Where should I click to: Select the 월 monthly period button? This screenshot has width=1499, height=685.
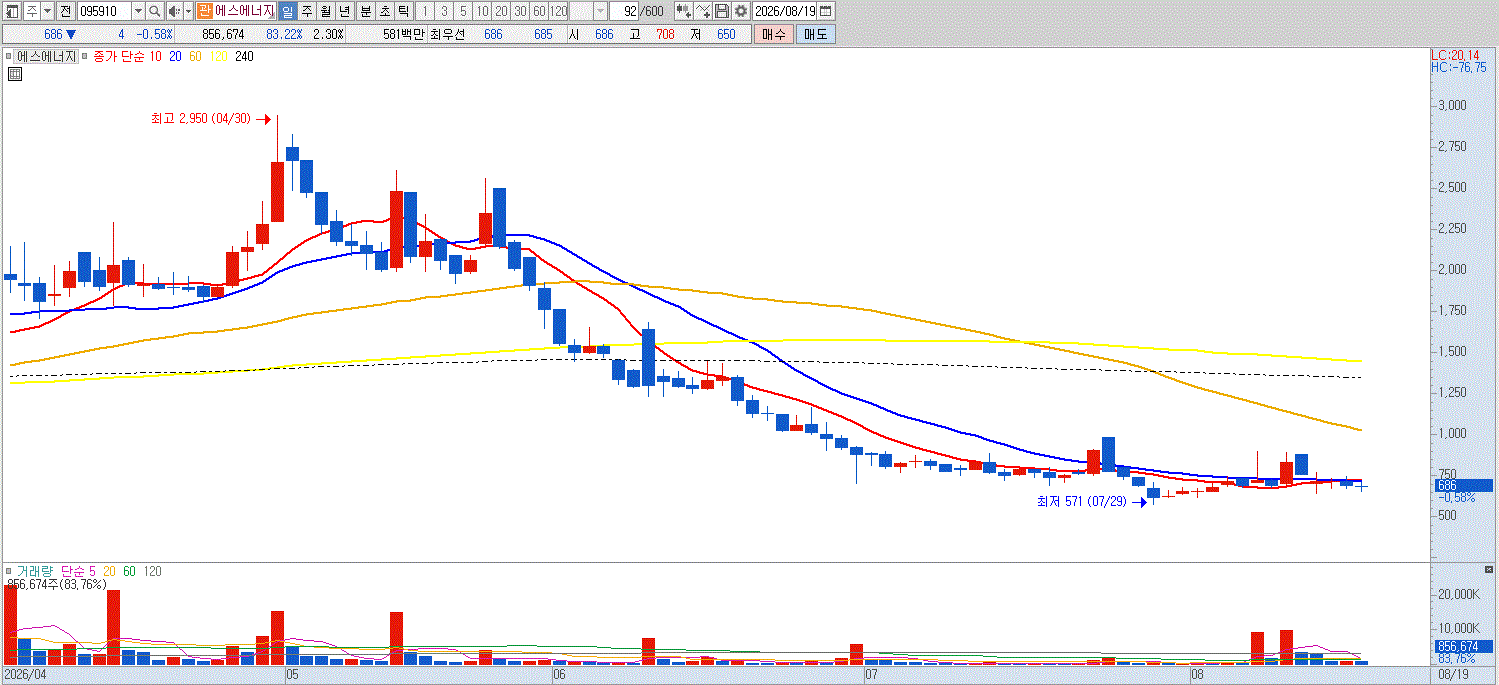point(325,11)
